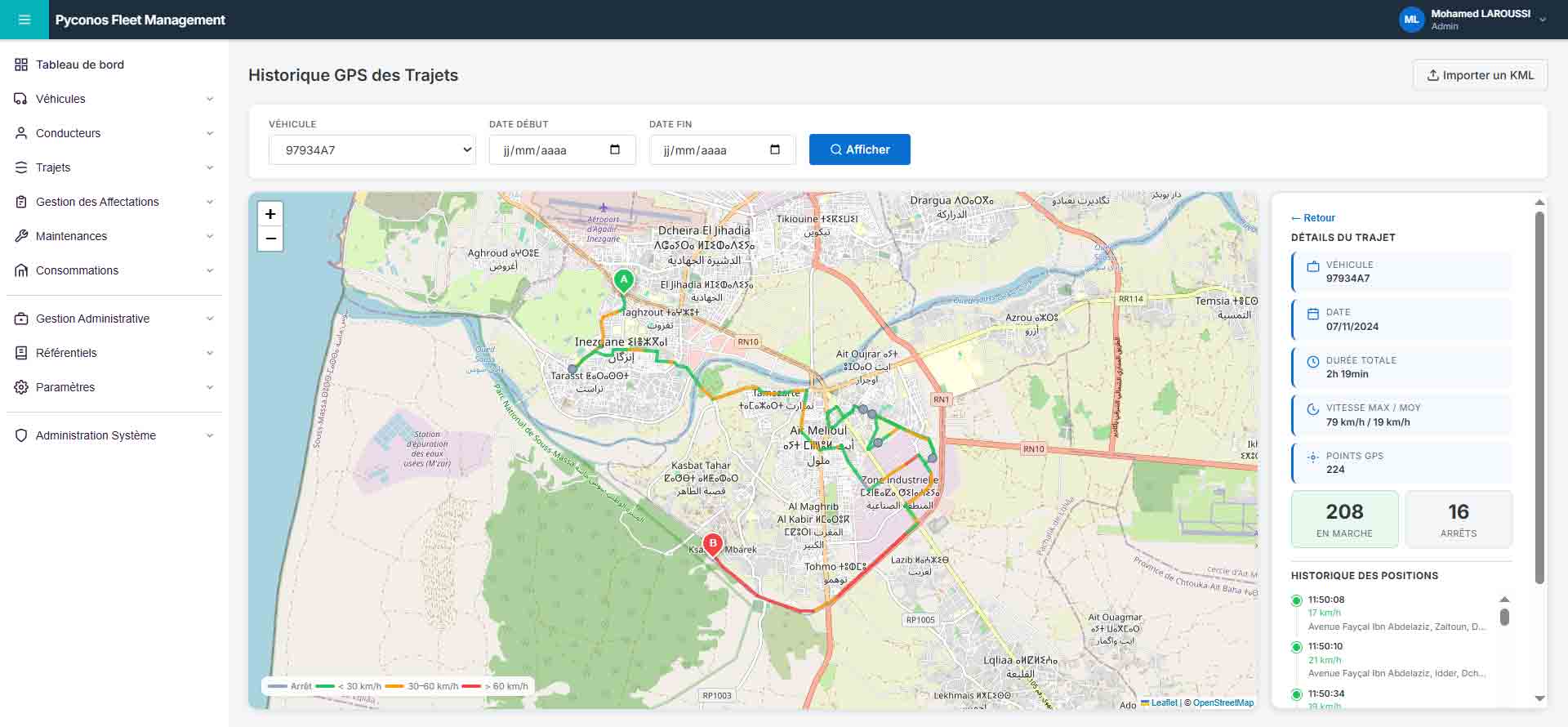The height and width of the screenshot is (727, 1568).
Task: Click the Retour link
Action: (x=1313, y=218)
